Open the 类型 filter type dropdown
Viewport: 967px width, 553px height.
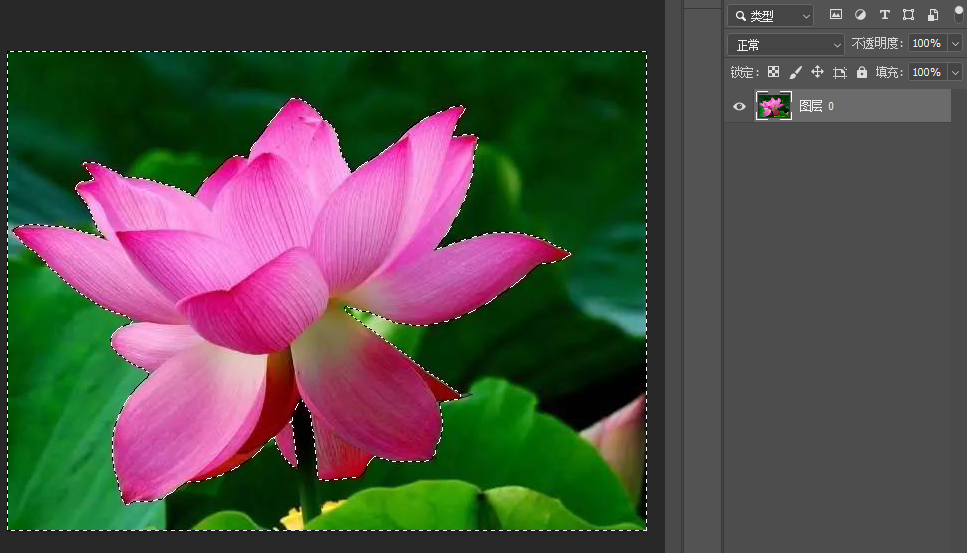point(770,16)
